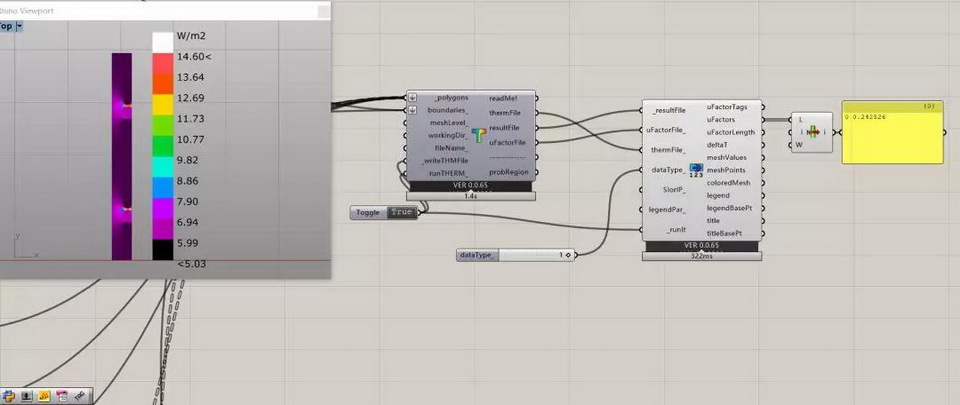Switch the Boolean Toggle from True
960x405 pixels.
tap(401, 213)
